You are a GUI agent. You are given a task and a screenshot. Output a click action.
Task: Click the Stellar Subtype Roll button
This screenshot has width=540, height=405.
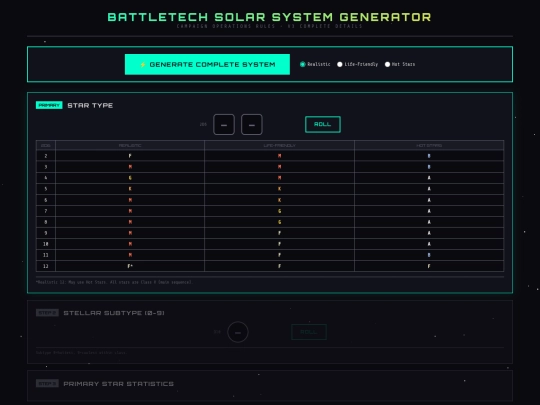pyautogui.click(x=309, y=332)
